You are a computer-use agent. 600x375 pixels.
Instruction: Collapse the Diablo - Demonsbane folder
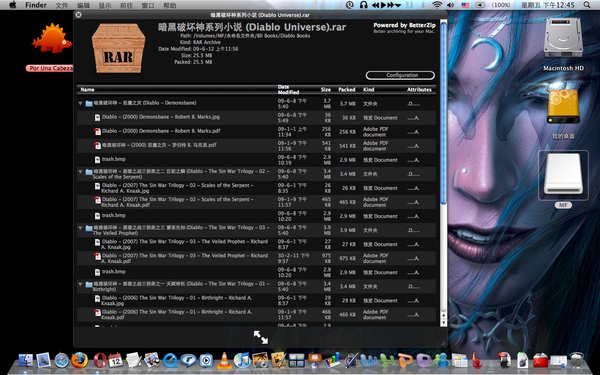pos(80,103)
